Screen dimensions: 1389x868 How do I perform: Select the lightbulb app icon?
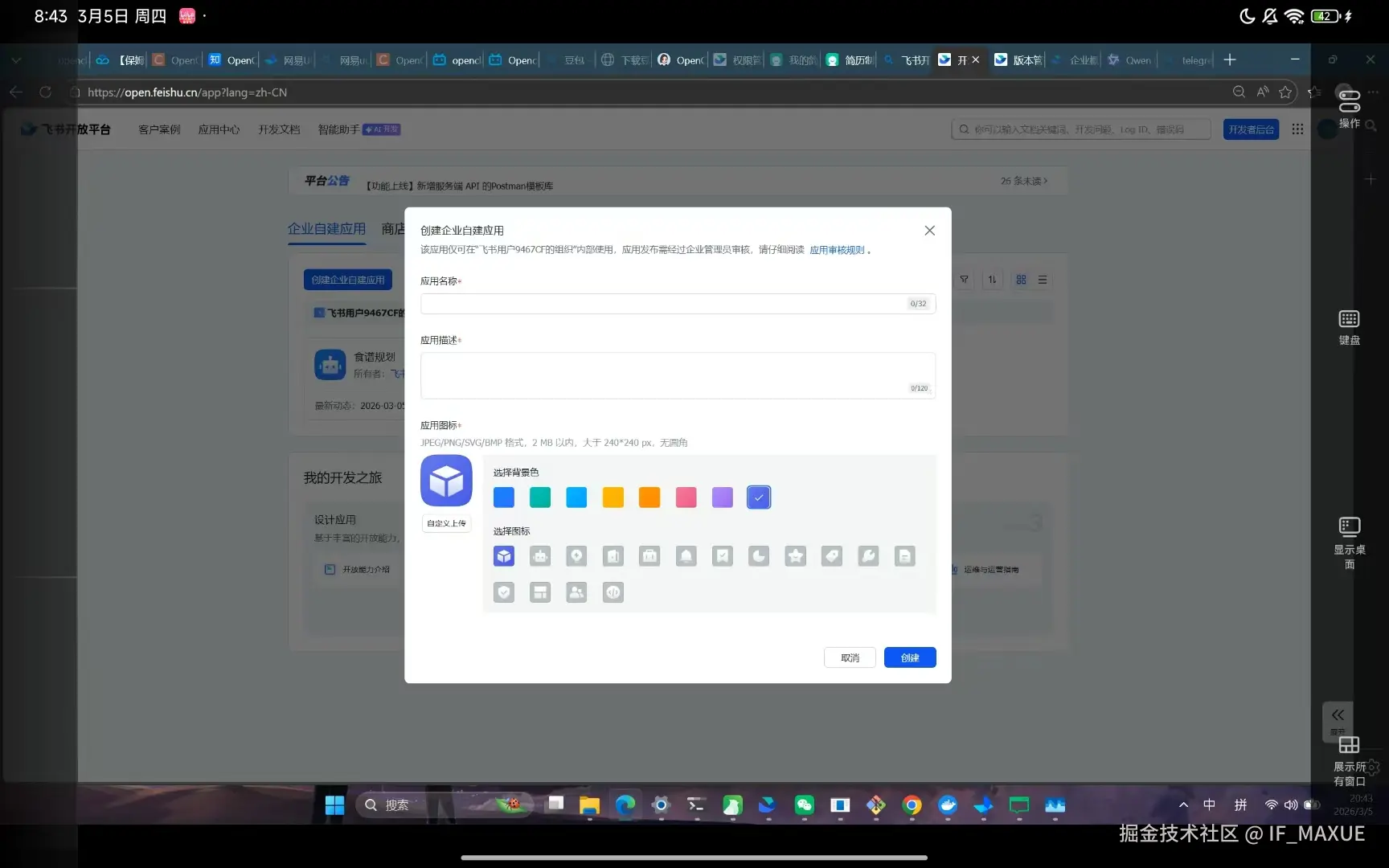click(576, 556)
